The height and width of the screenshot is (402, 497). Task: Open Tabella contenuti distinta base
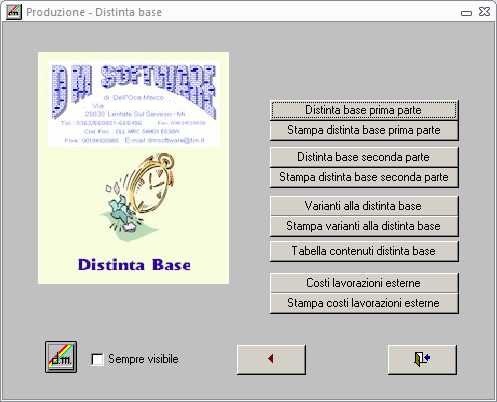point(364,251)
